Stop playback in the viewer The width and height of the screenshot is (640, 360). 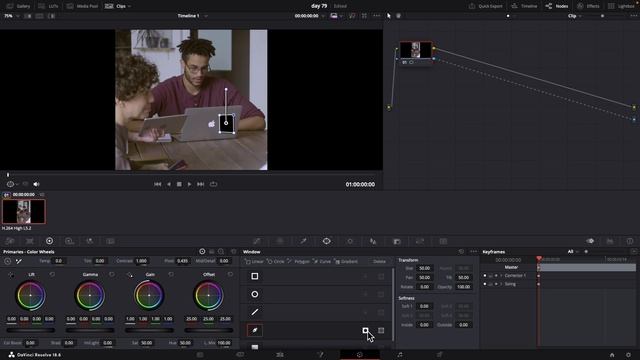[x=179, y=184]
